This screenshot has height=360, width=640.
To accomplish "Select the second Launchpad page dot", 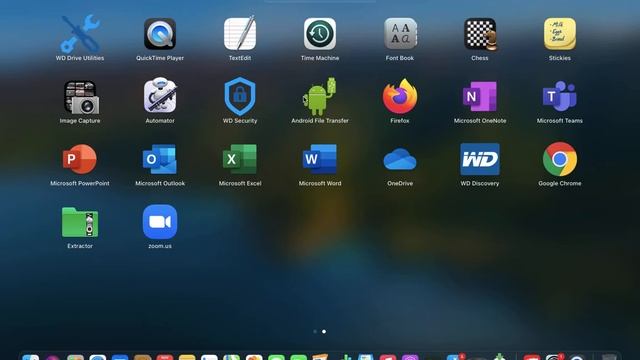I will pyautogui.click(x=324, y=331).
